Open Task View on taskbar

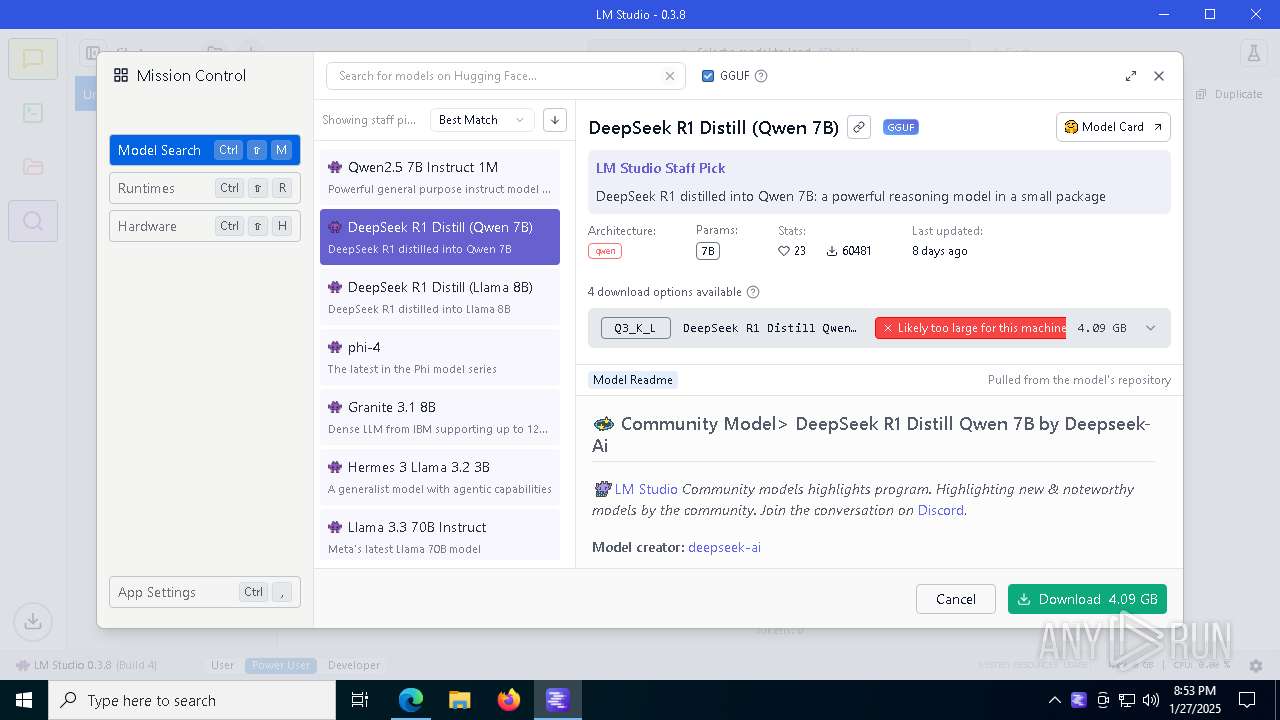pyautogui.click(x=361, y=700)
